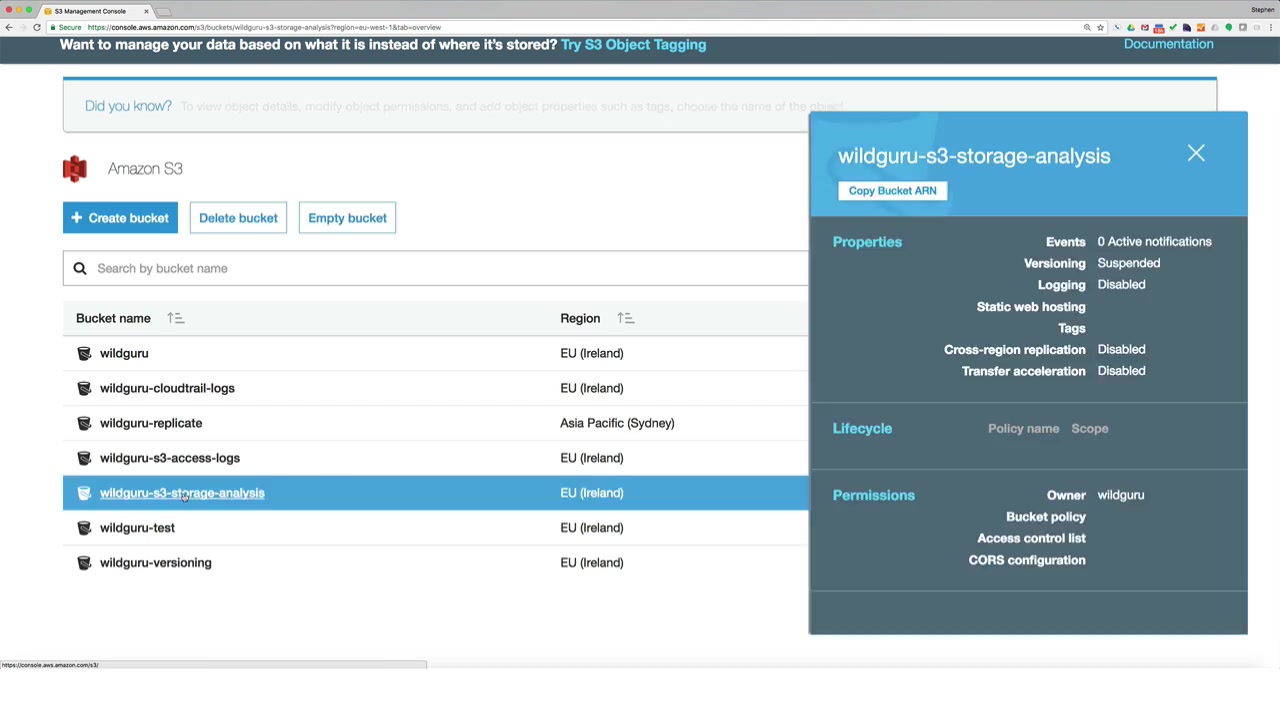Click the Empty bucket button
This screenshot has height=720, width=1280.
tap(347, 218)
